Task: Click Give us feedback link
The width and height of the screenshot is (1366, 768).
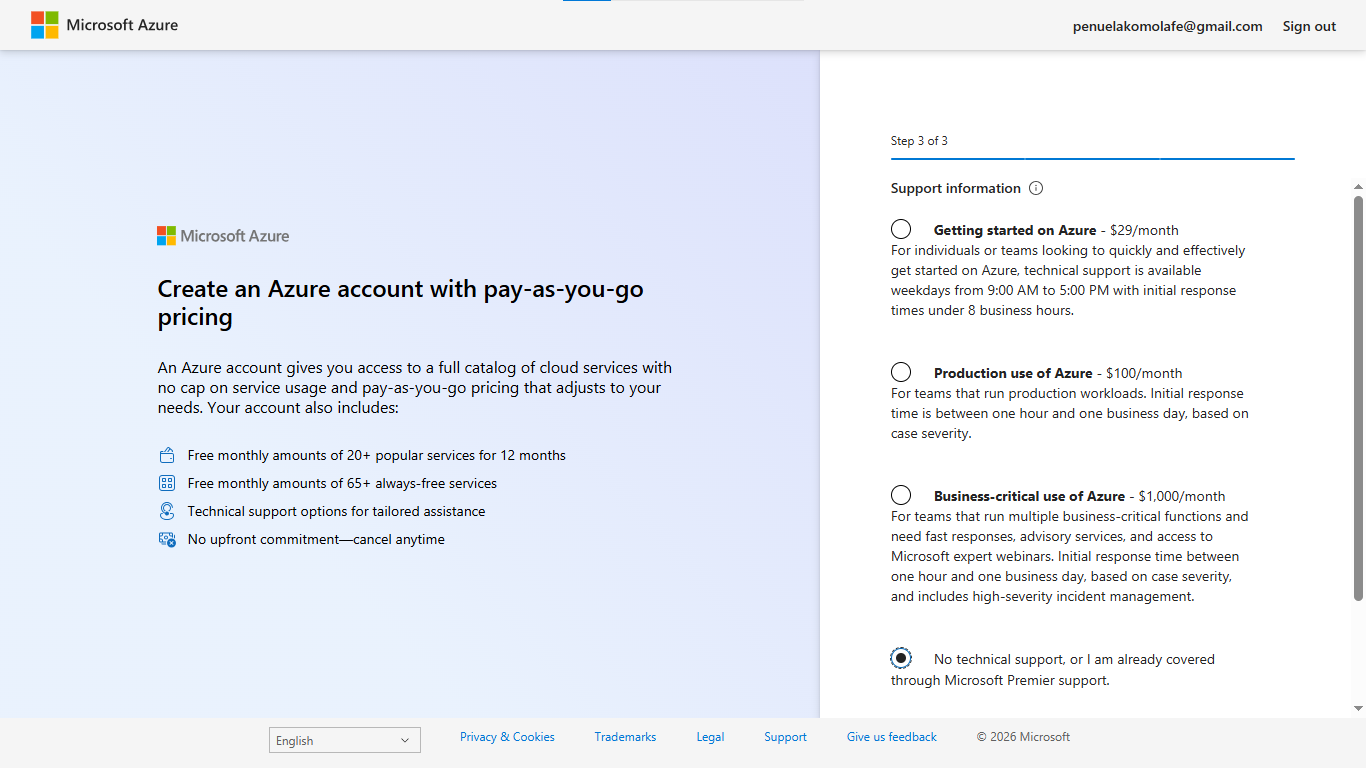Action: [x=892, y=737]
